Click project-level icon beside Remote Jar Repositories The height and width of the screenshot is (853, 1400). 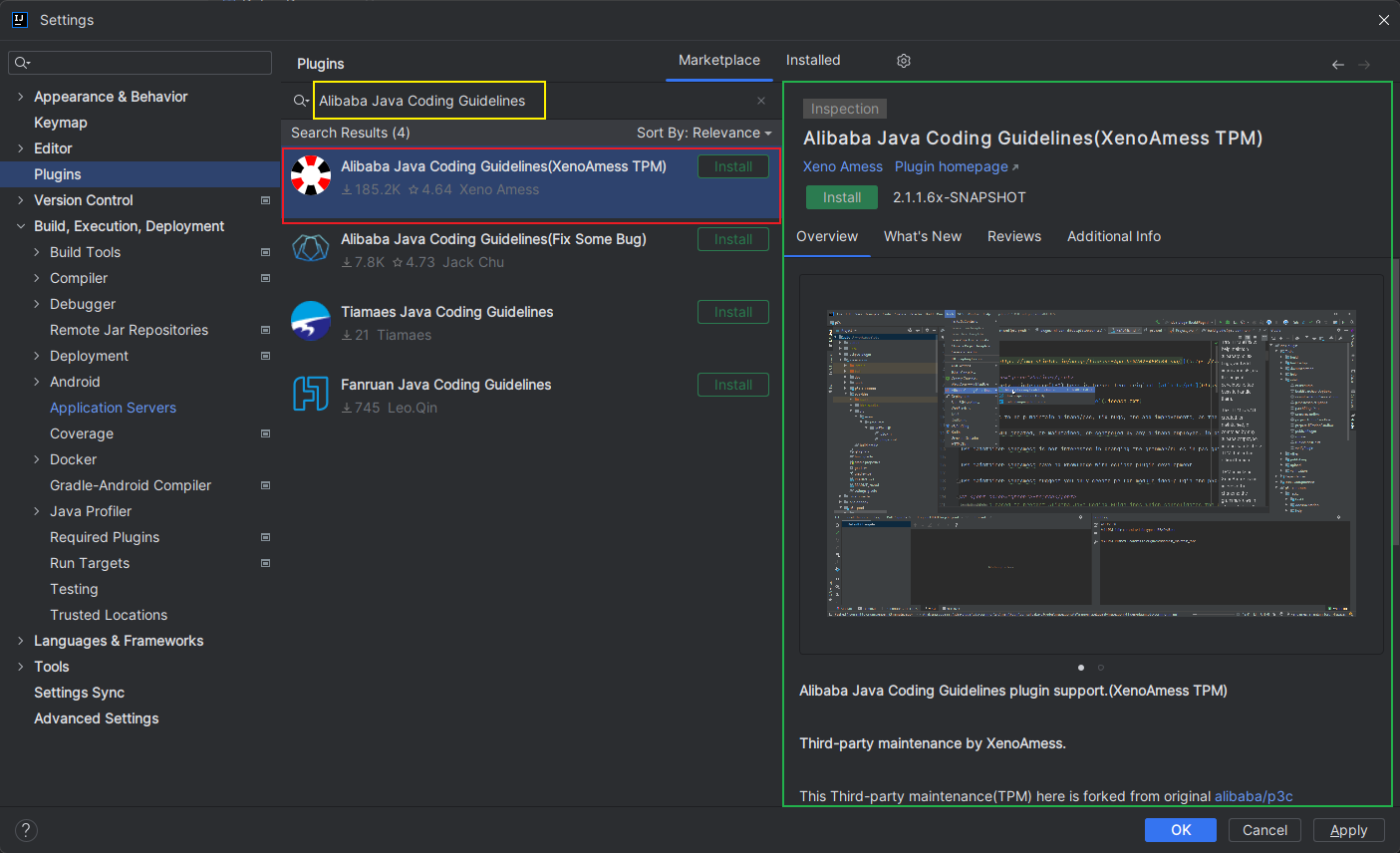(265, 330)
